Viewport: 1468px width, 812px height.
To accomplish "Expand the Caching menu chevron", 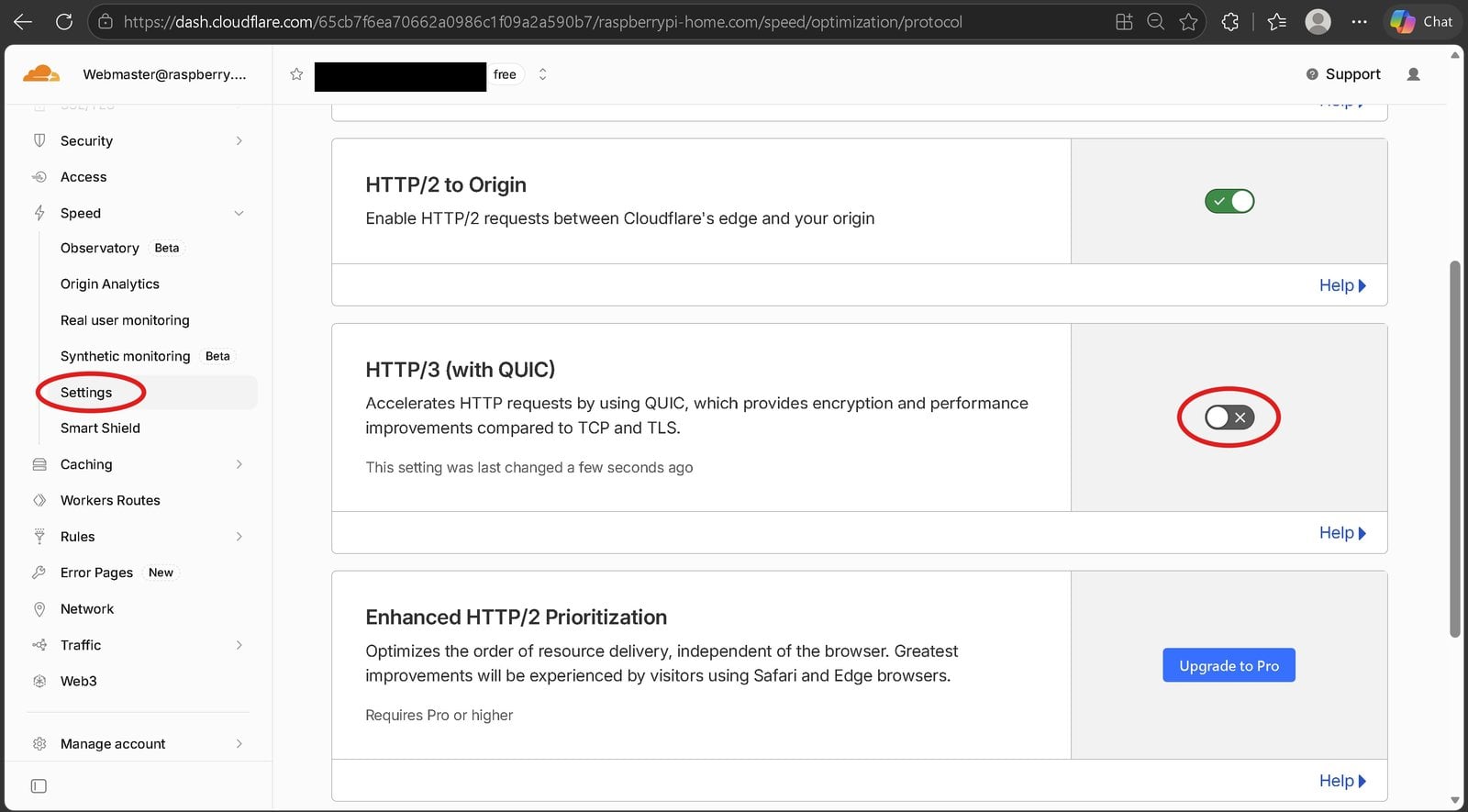I will click(x=239, y=464).
